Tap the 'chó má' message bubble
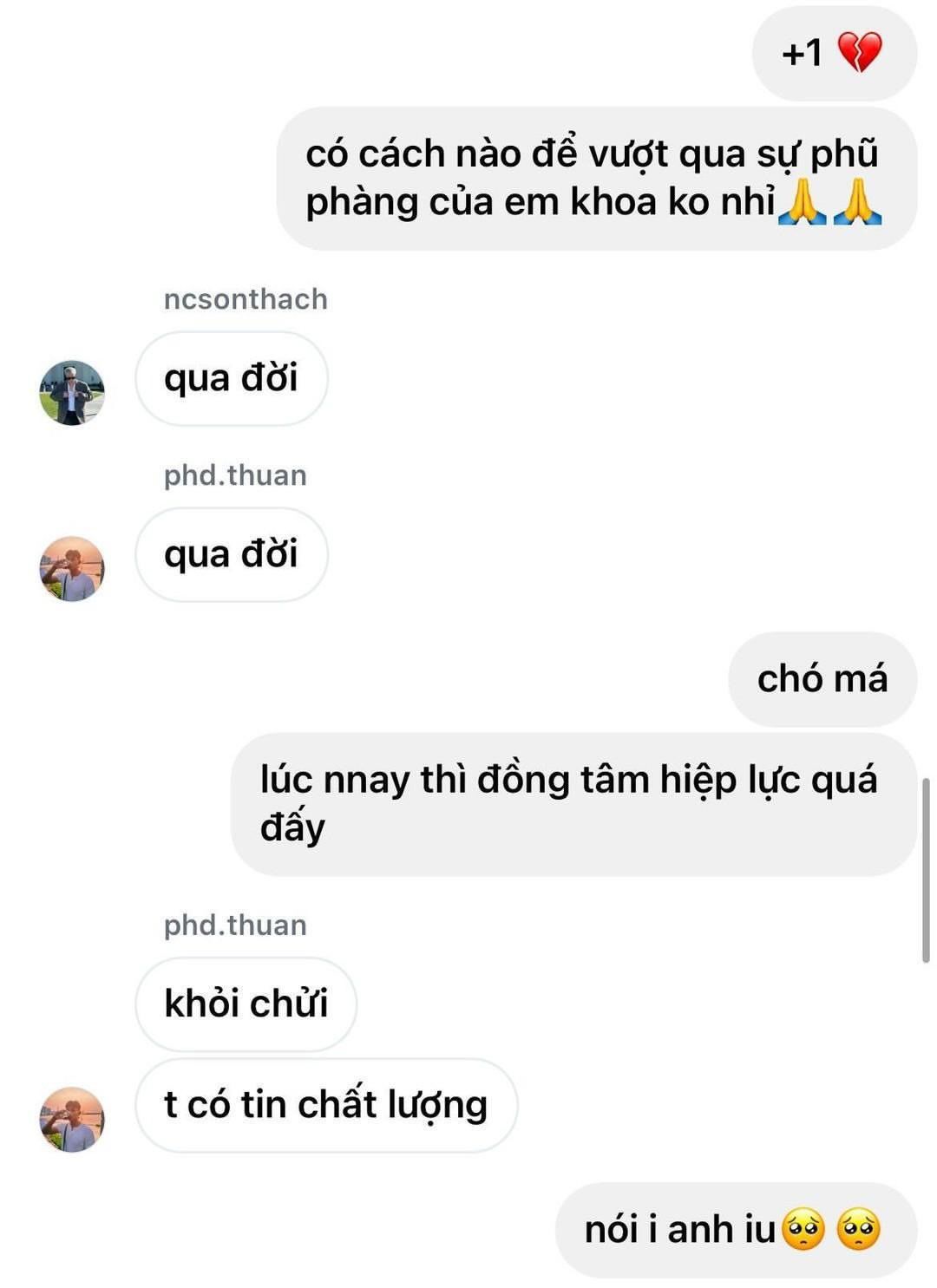Screen dimensions: 937x1288 [822, 679]
